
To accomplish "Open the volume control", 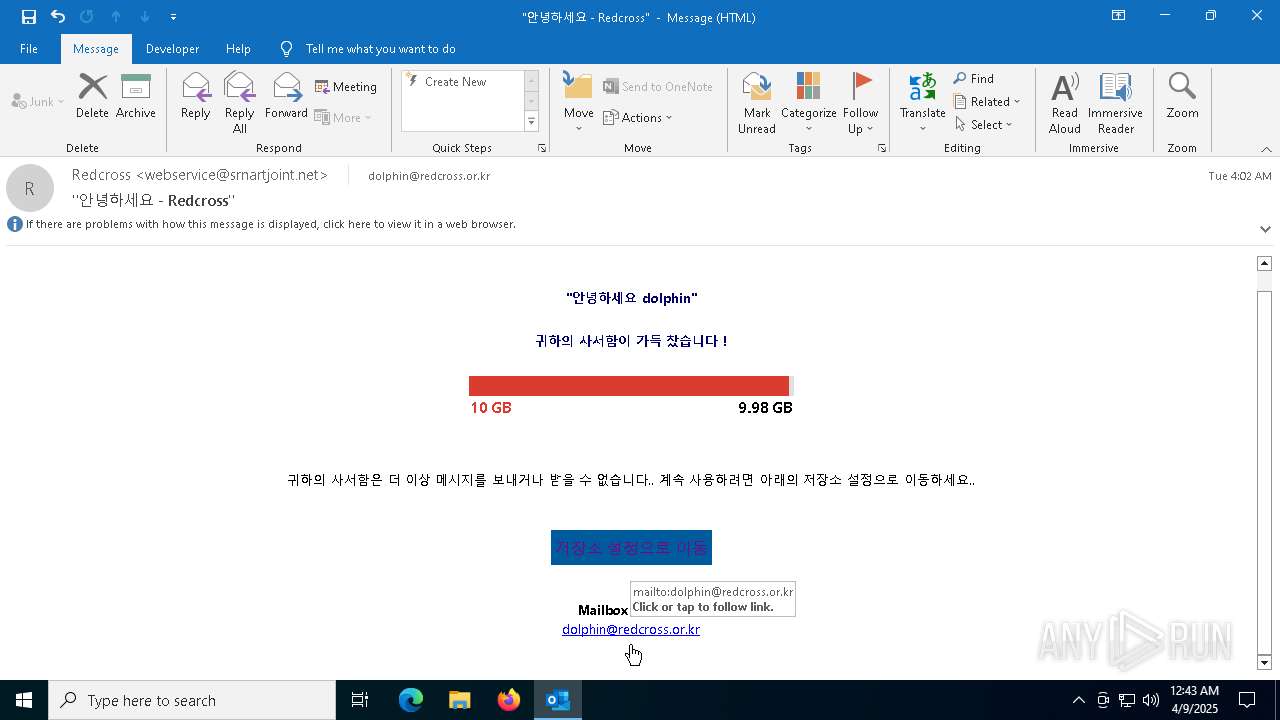I will click(x=1151, y=700).
